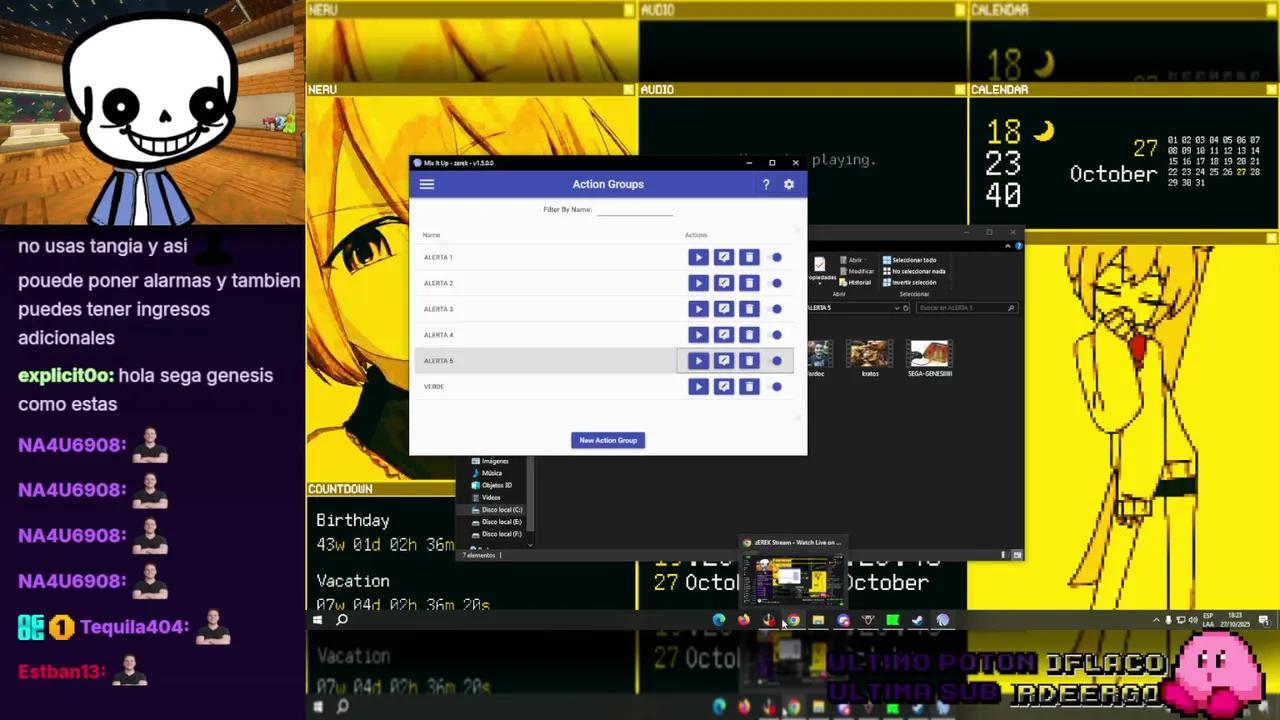Select the ALERTA 1 row name
The width and height of the screenshot is (1280, 720).
pyautogui.click(x=438, y=257)
